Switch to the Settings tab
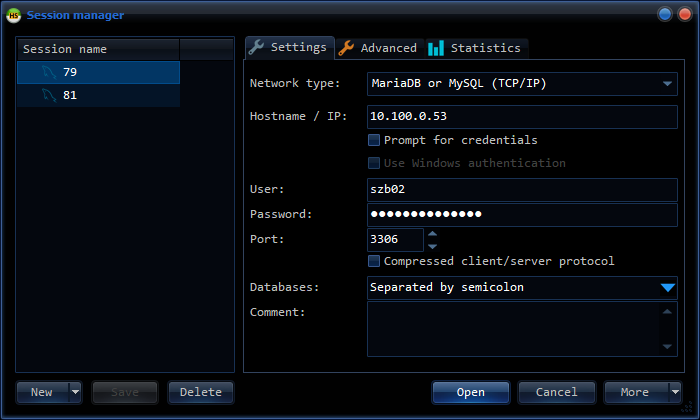The width and height of the screenshot is (700, 420). (290, 47)
